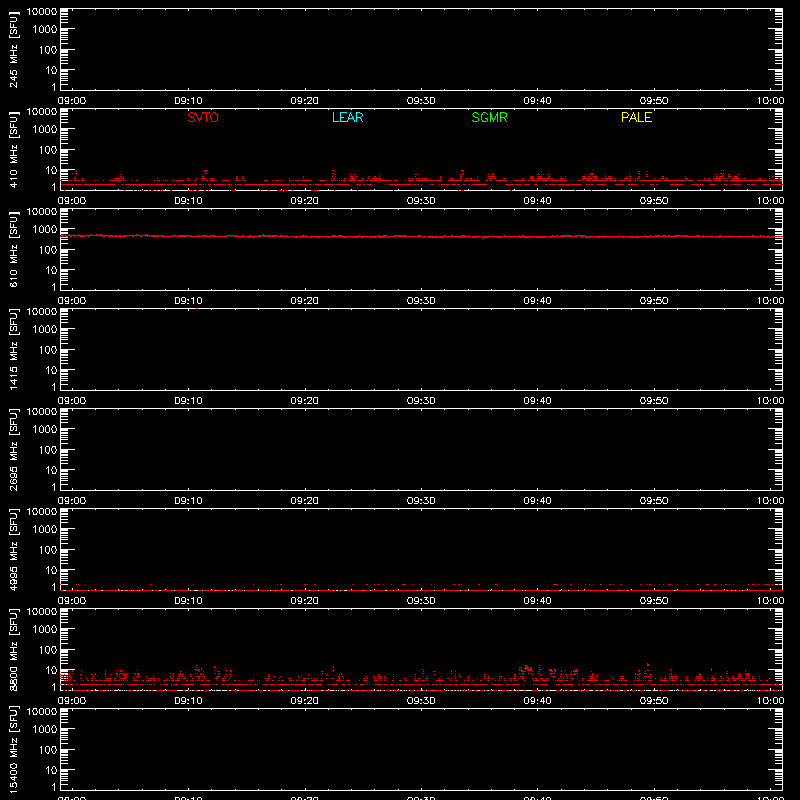Click 09:10 tick under the 8800 MHz panel

point(188,701)
